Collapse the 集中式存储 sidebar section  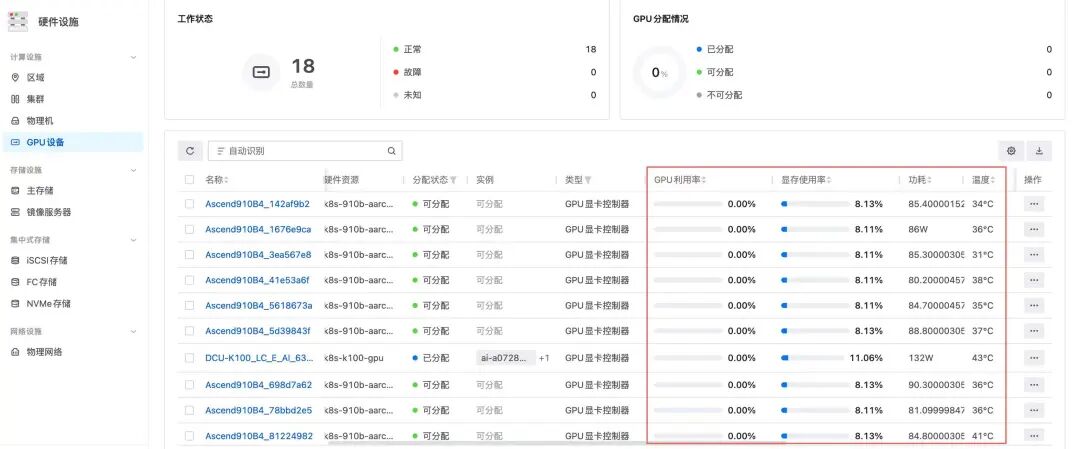point(134,240)
